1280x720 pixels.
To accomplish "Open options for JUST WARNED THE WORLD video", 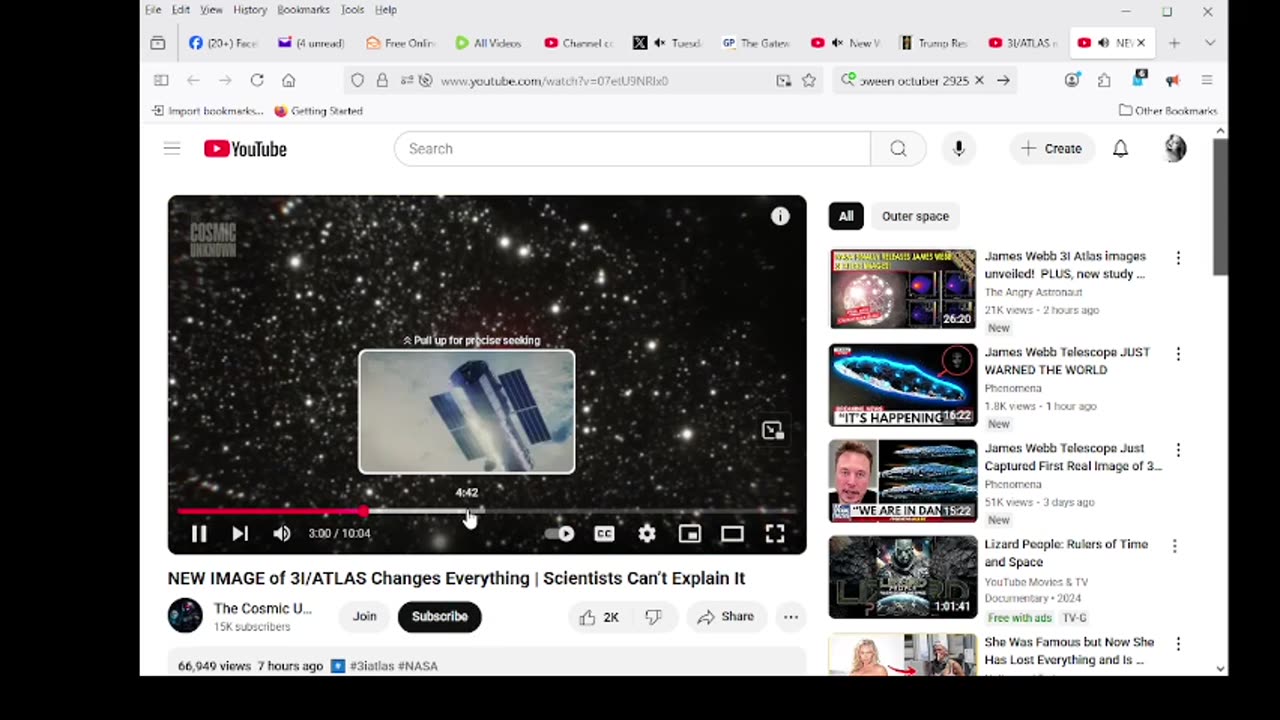I will (1178, 354).
